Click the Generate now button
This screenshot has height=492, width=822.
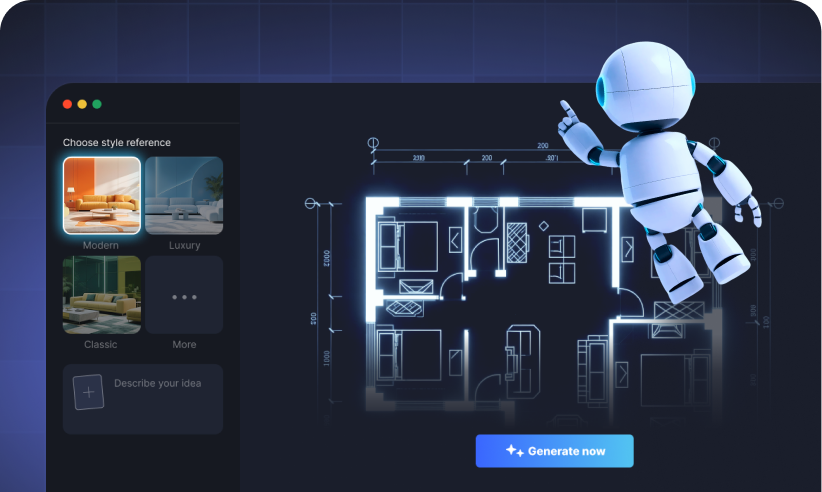pyautogui.click(x=555, y=451)
